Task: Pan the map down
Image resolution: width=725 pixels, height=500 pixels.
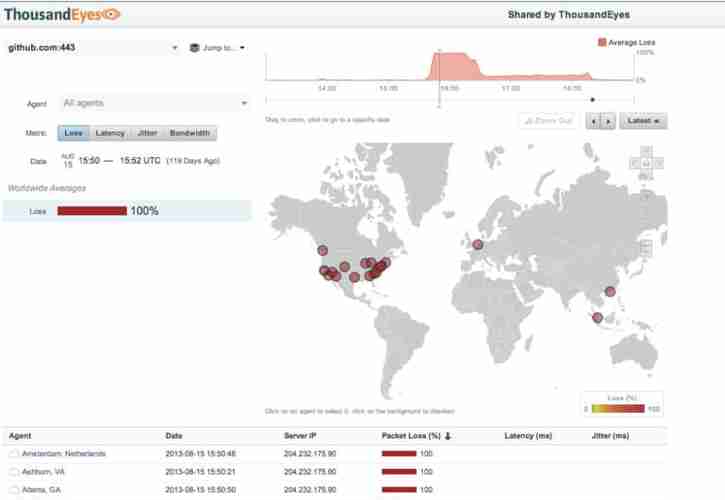Action: tap(646, 175)
